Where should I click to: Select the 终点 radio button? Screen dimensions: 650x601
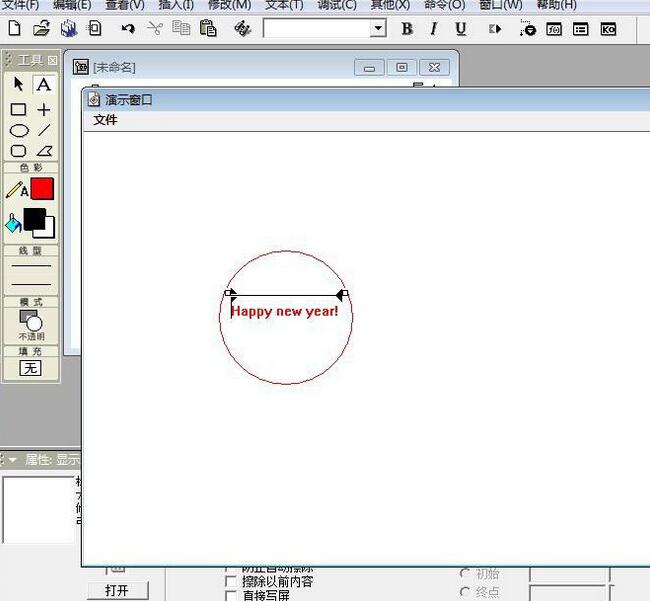click(465, 592)
